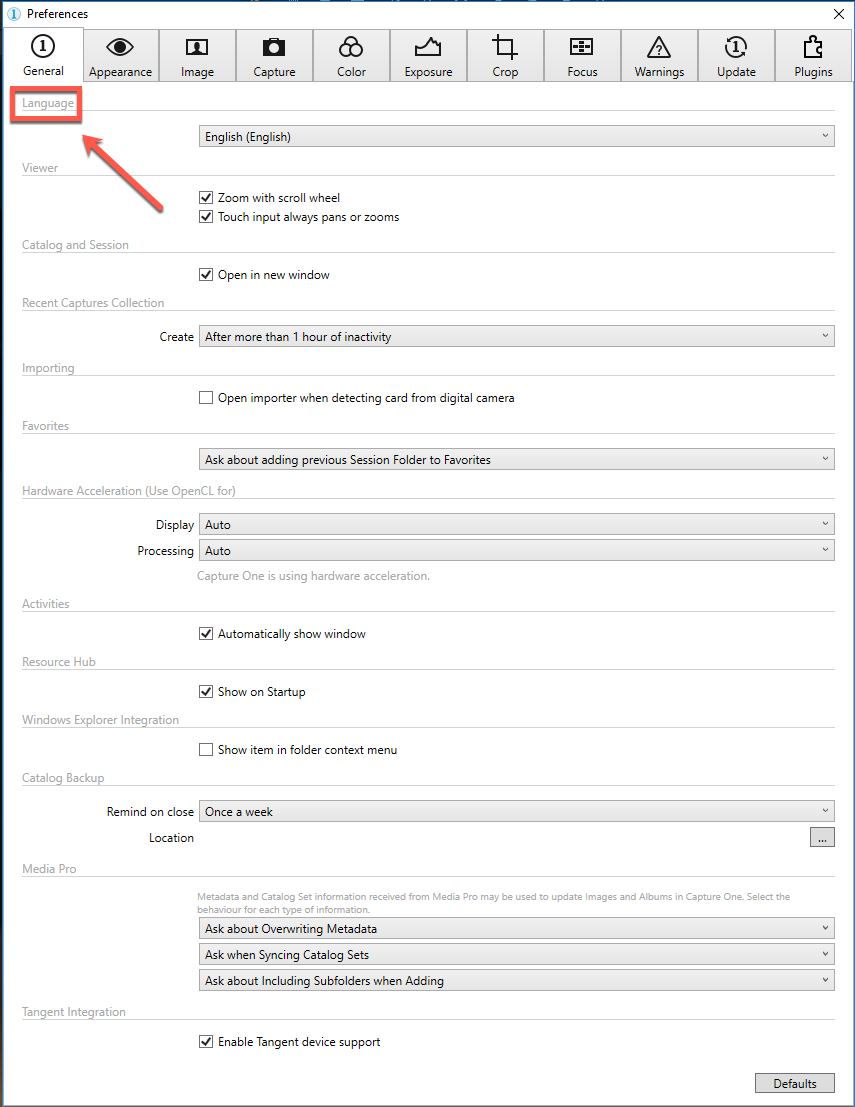The width and height of the screenshot is (855, 1107).
Task: Open Exposure histogram icon tab
Action: (x=428, y=56)
